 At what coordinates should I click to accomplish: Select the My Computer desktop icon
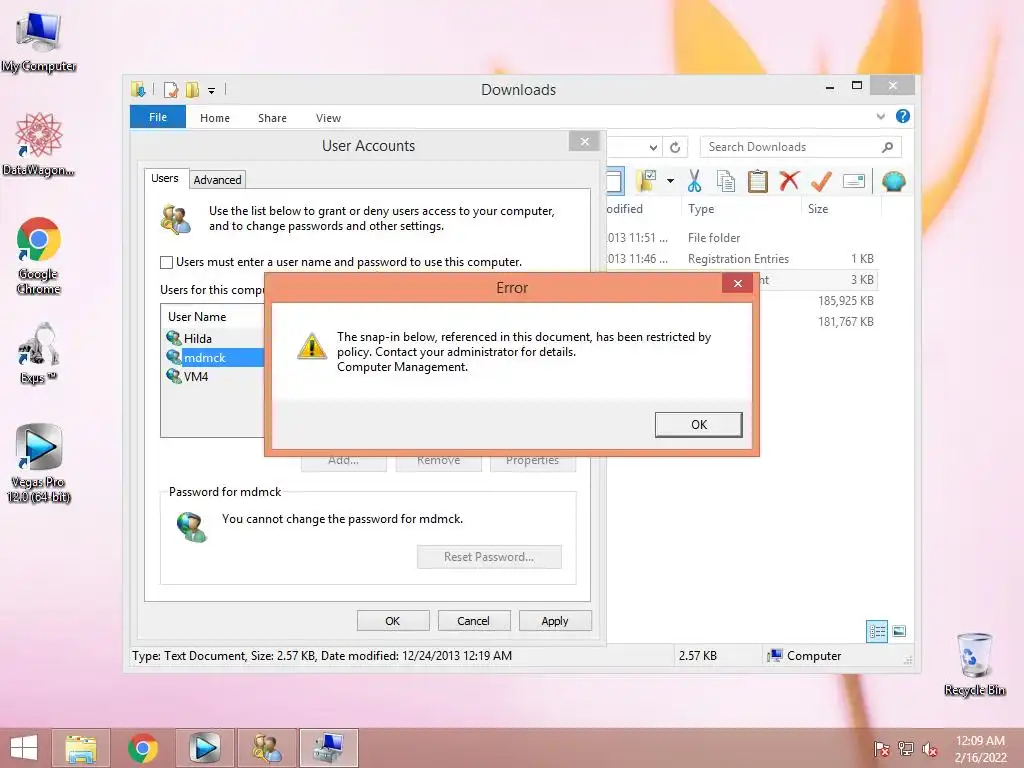[x=39, y=43]
